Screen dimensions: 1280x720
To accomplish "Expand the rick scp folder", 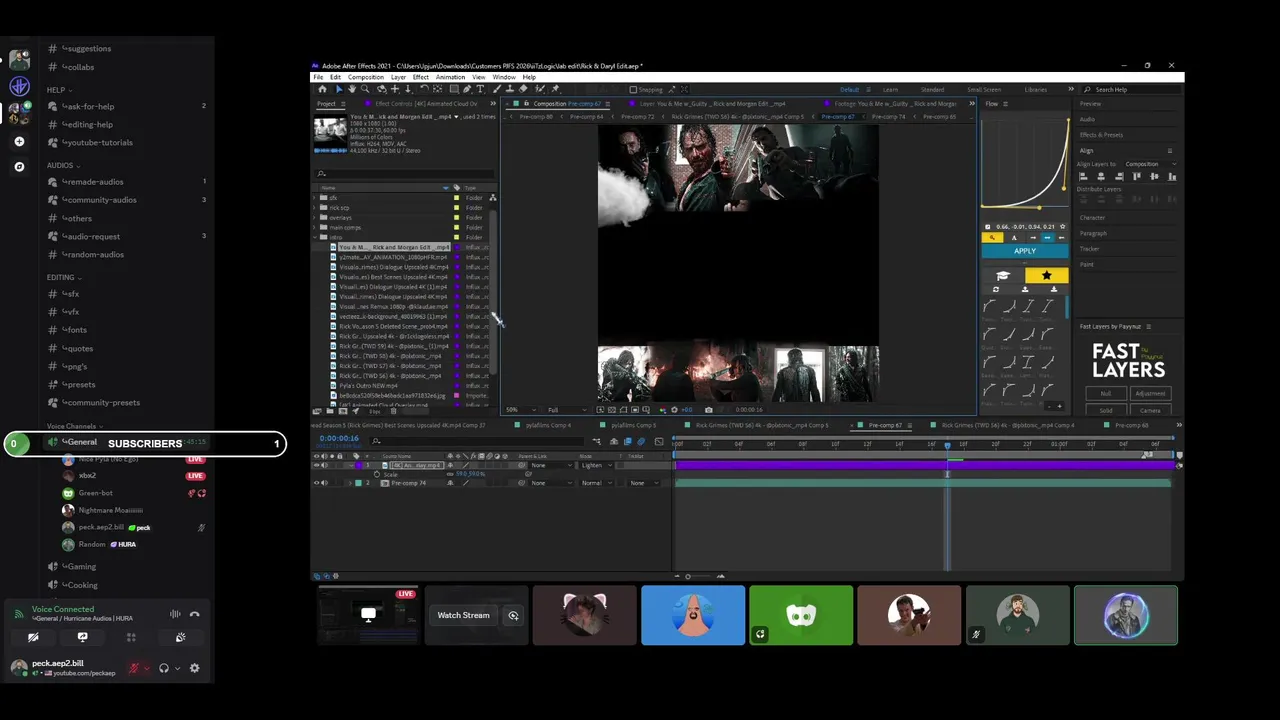I will click(x=314, y=208).
